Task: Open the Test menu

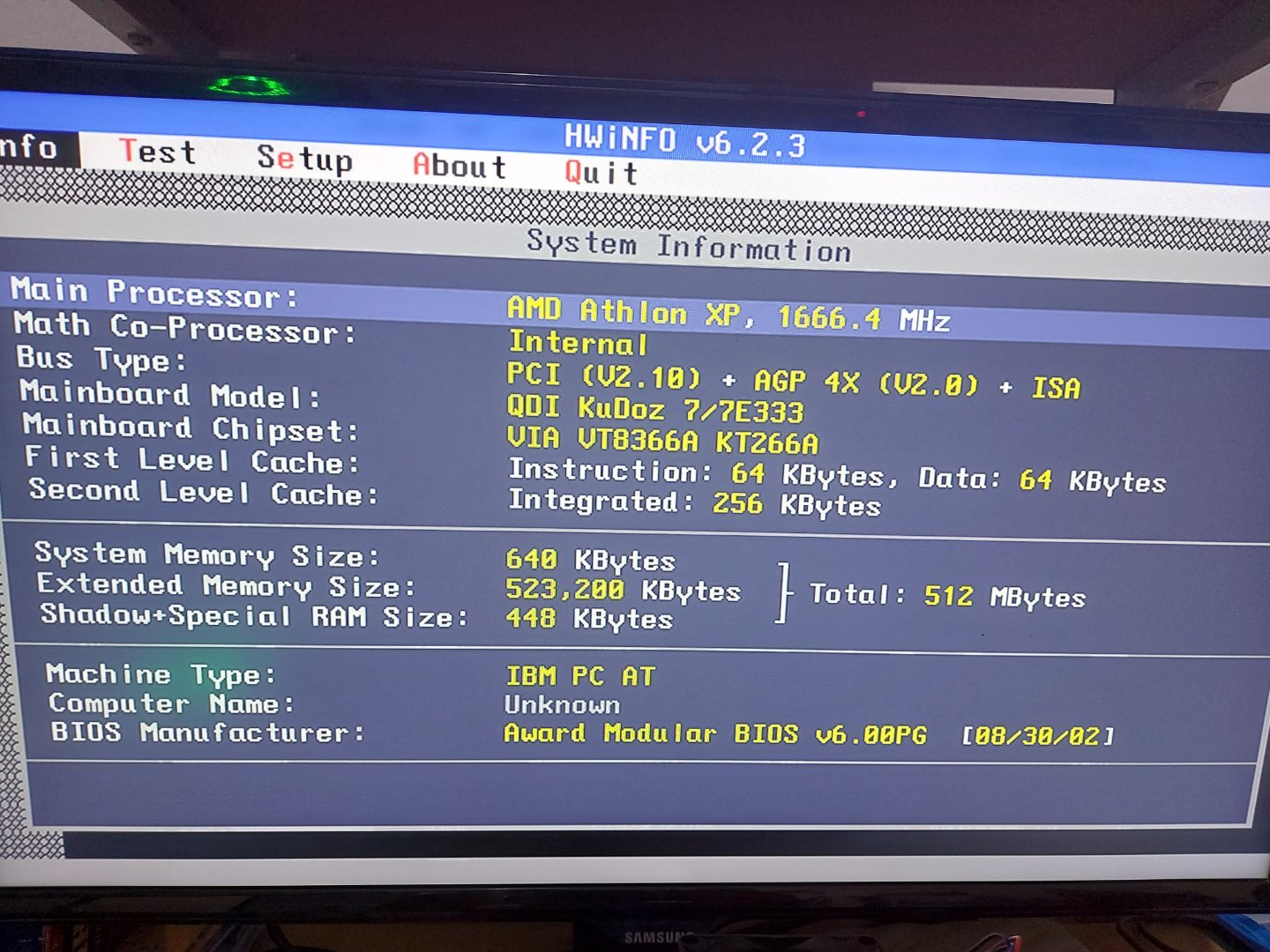Action: click(157, 152)
